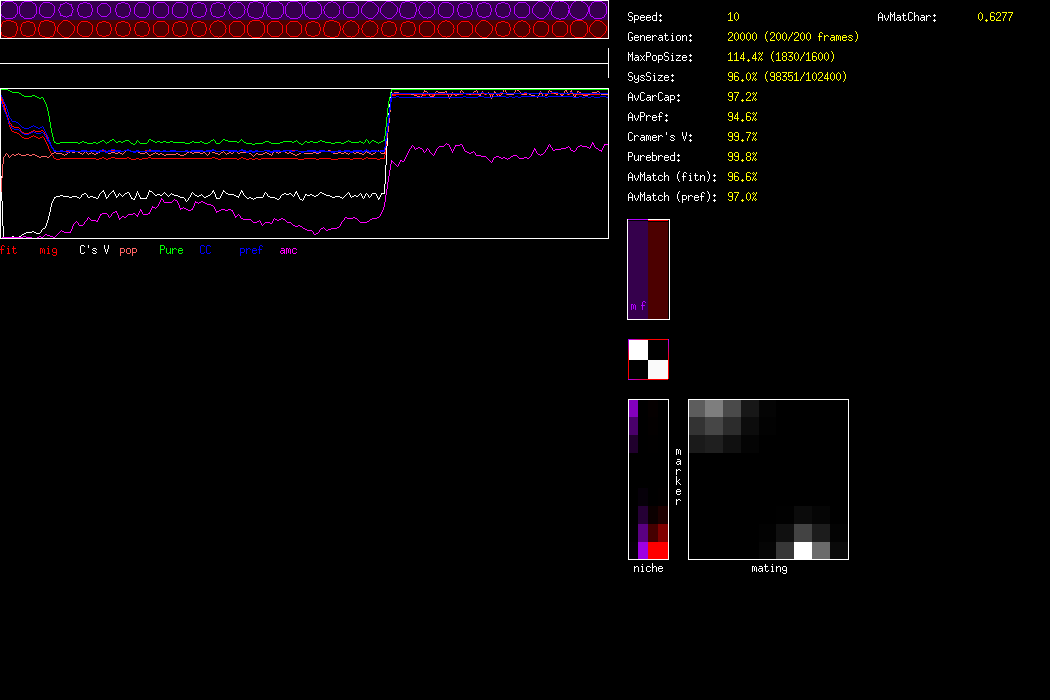This screenshot has height=700, width=1050.
Task: Click the 'pop' legend label
Action: tap(128, 250)
